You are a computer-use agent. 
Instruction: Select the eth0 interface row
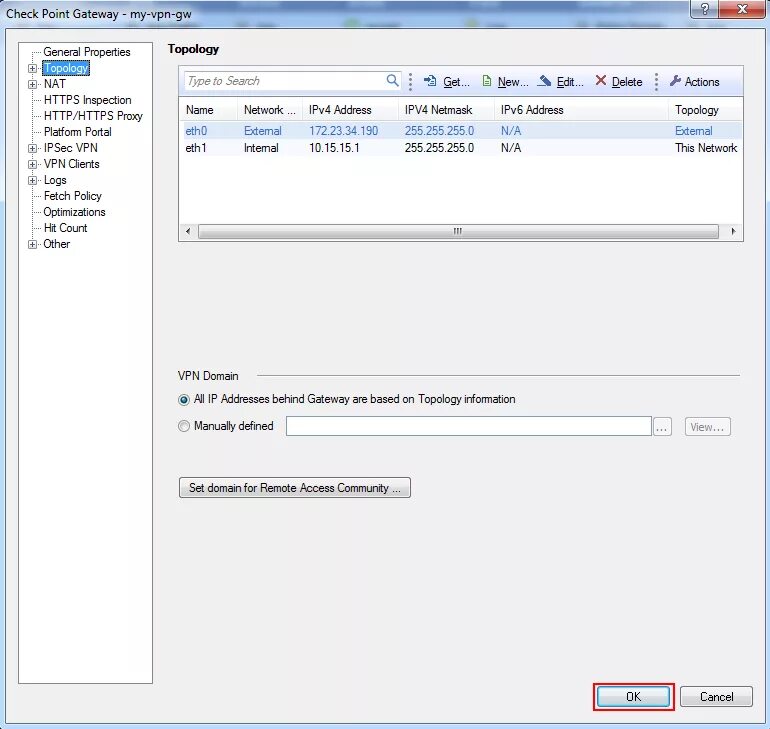click(x=461, y=131)
